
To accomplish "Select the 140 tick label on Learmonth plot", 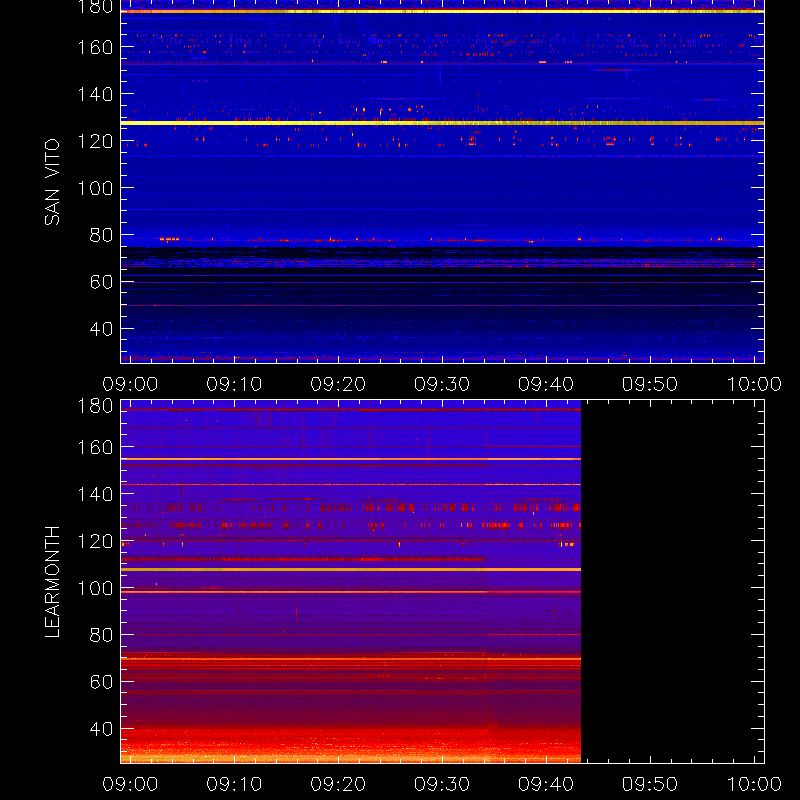I will coord(95,494).
